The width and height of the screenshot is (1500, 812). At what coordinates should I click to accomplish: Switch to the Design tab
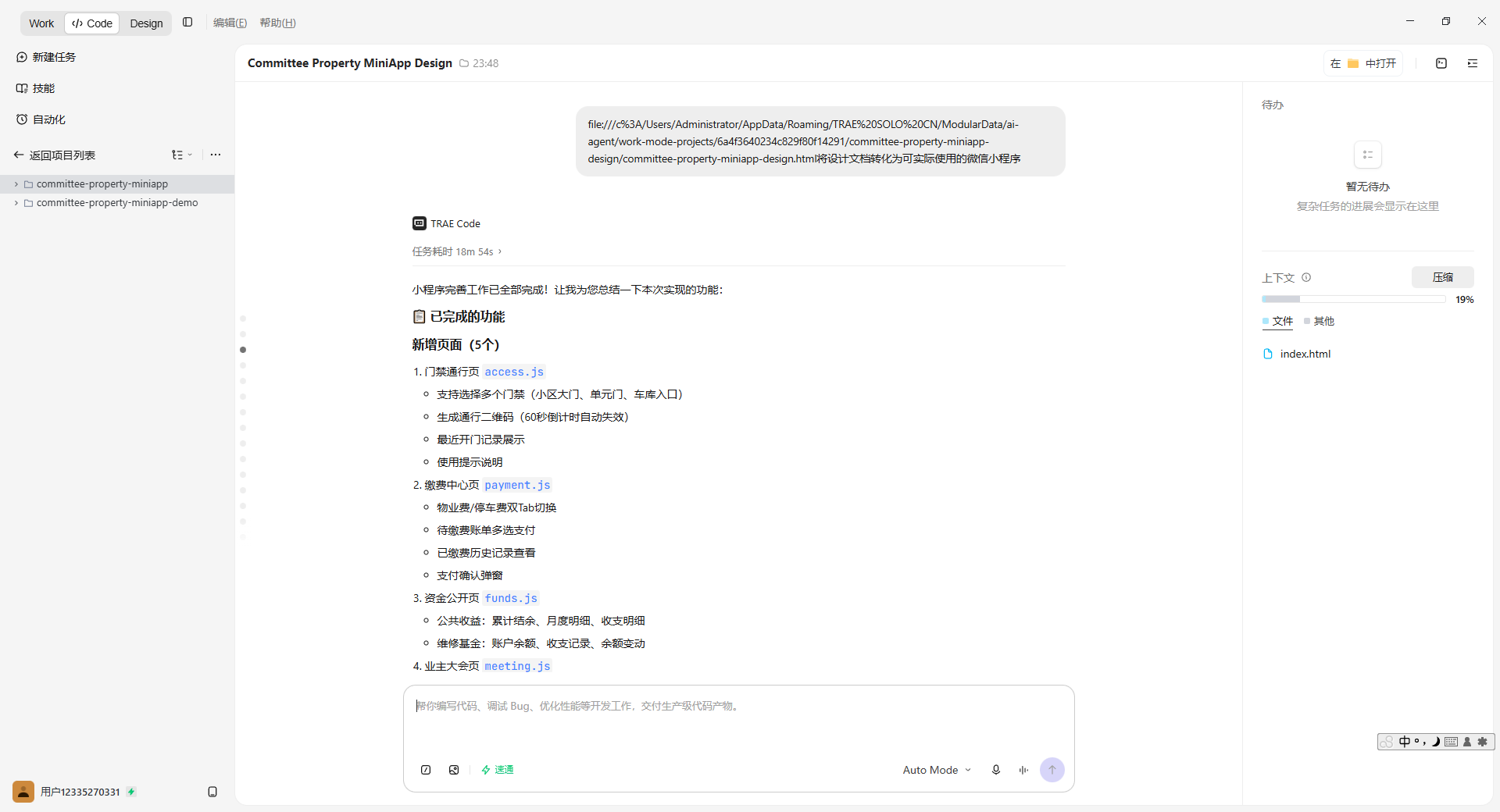pyautogui.click(x=146, y=23)
